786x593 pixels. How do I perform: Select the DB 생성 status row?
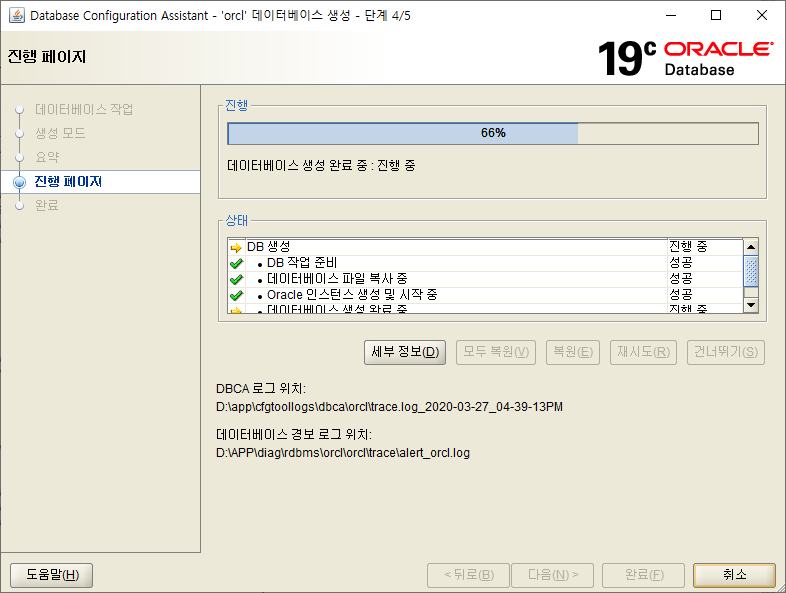(485, 247)
